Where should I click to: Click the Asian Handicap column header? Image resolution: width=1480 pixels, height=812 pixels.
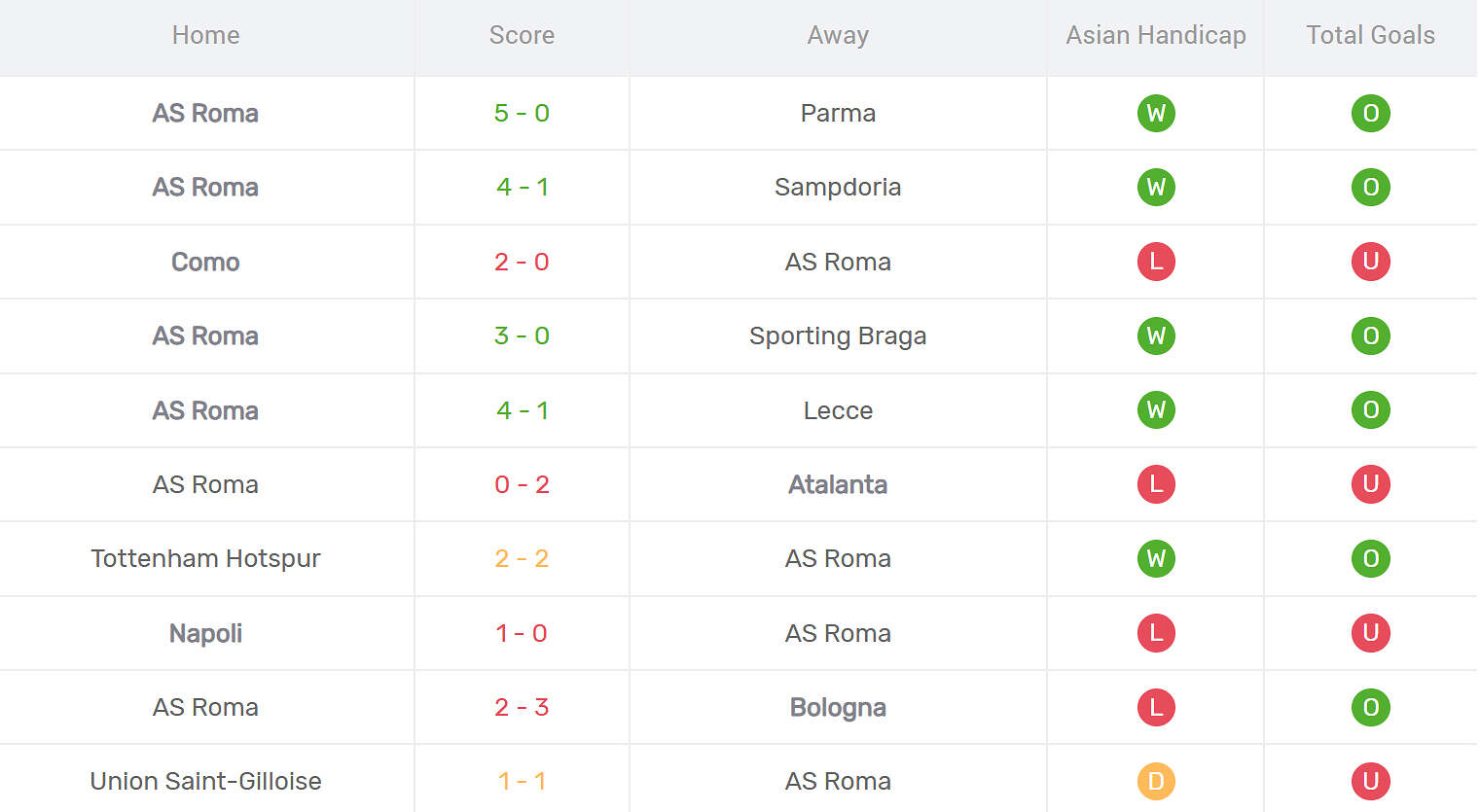pyautogui.click(x=1155, y=35)
